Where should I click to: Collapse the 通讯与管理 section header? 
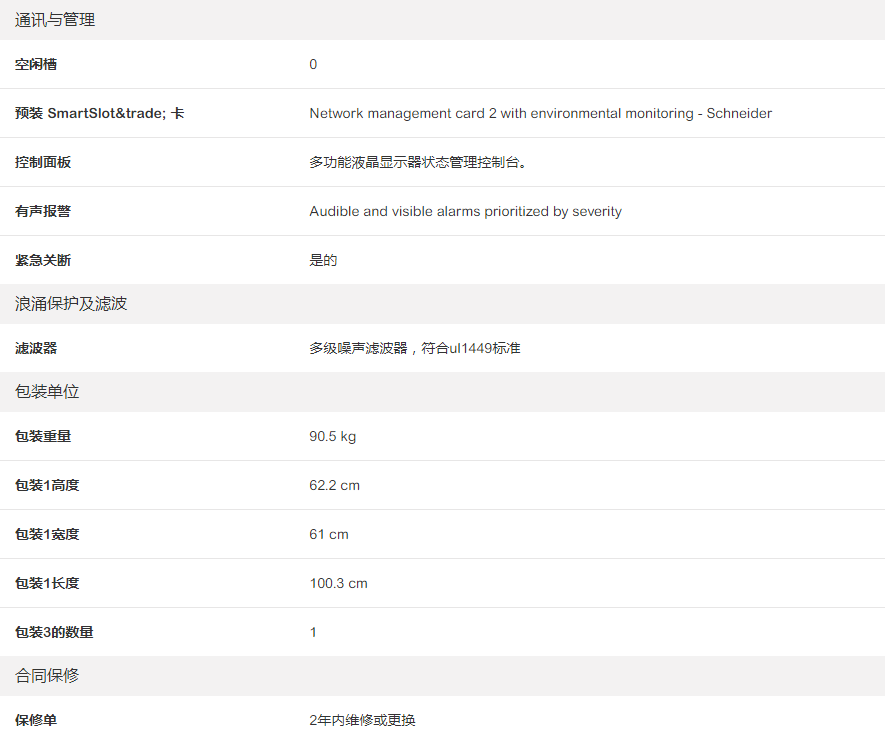[x=55, y=20]
